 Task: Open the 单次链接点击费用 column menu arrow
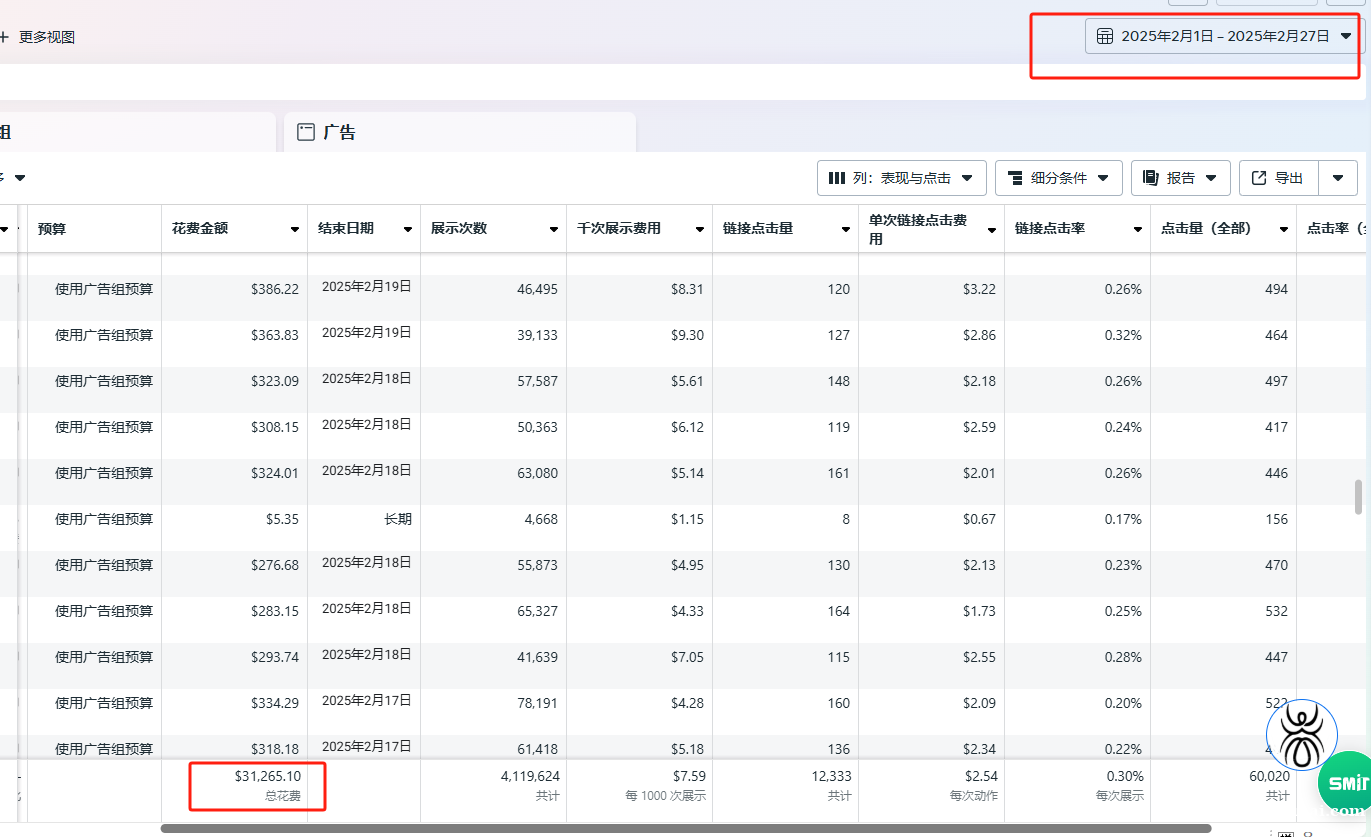pos(992,229)
